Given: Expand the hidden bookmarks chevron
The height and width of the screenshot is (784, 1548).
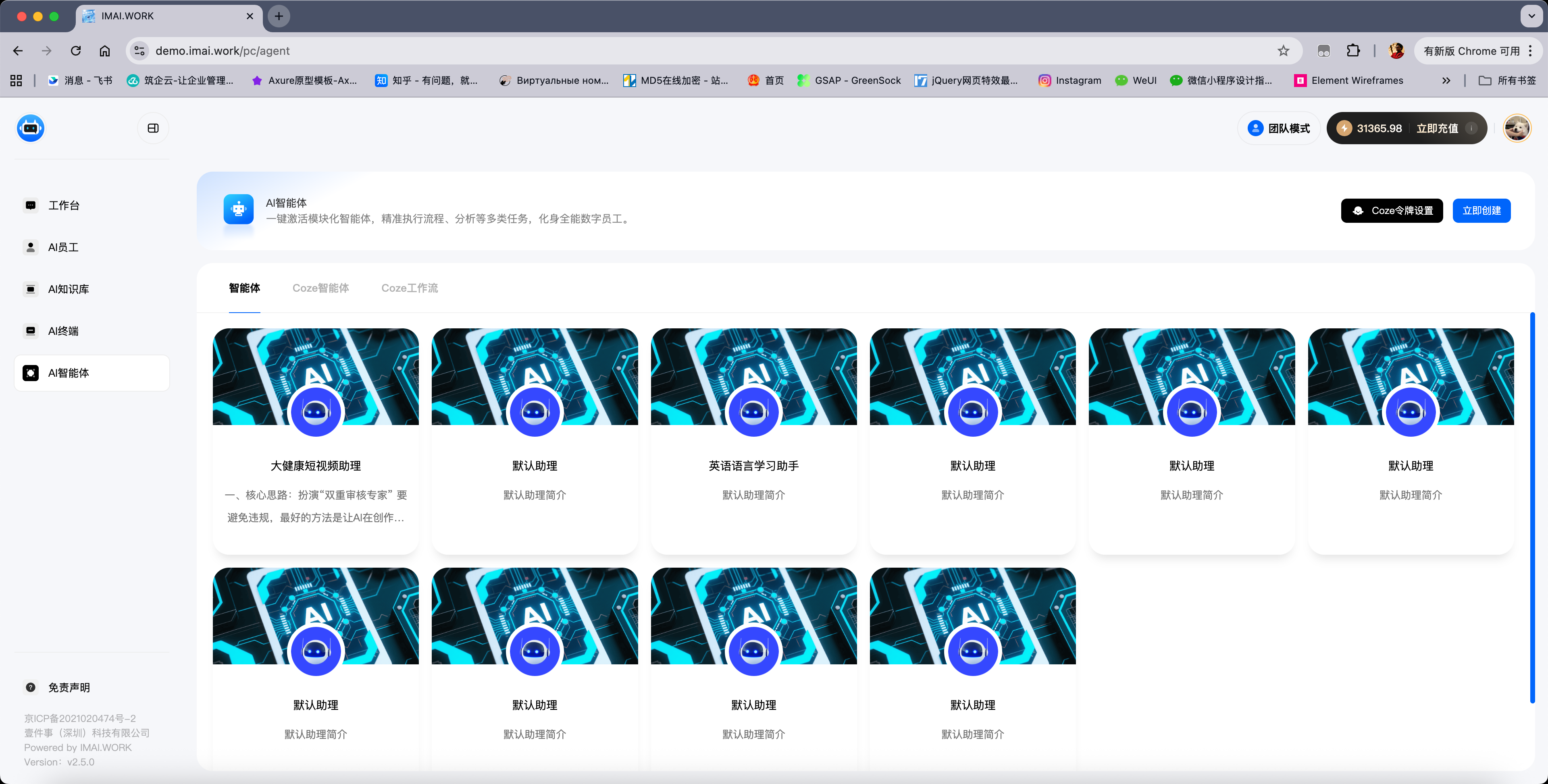Looking at the screenshot, I should pyautogui.click(x=1446, y=81).
